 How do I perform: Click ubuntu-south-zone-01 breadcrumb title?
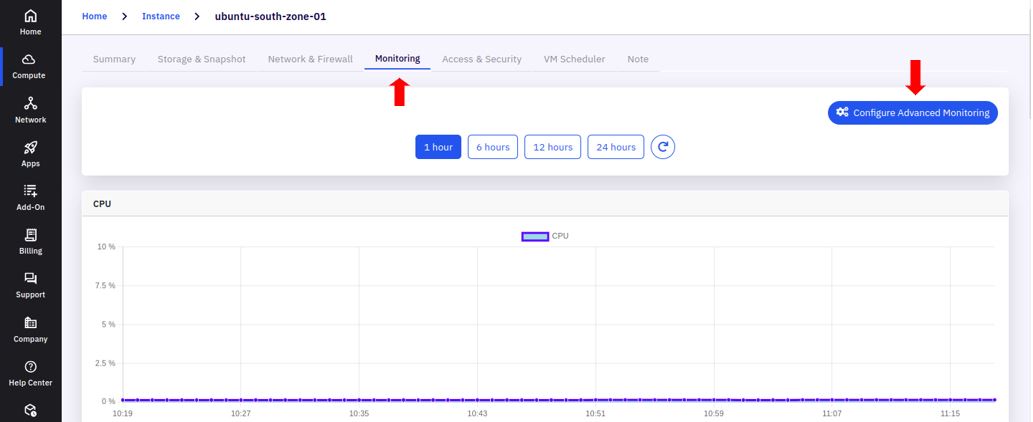[x=270, y=16]
